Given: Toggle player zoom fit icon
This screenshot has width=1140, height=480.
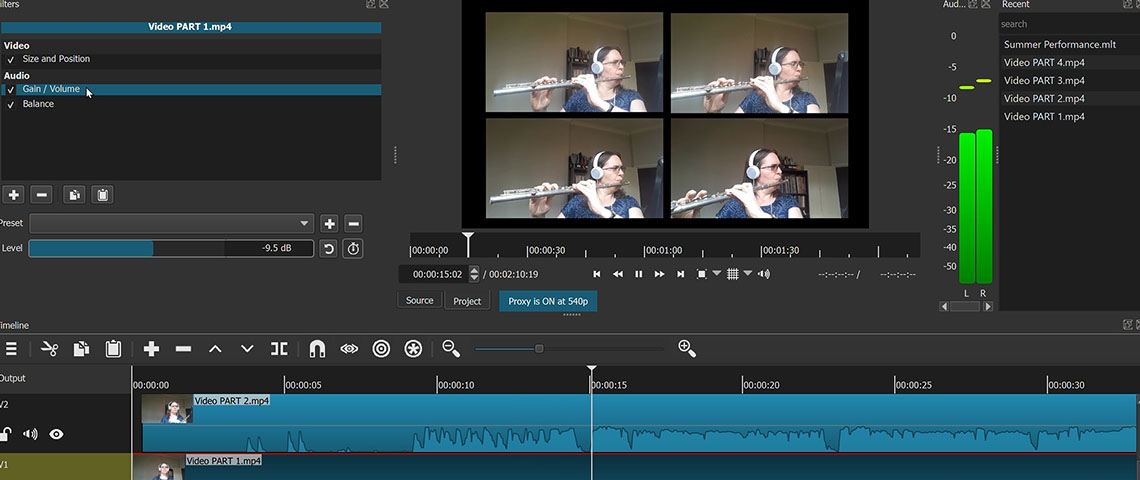Looking at the screenshot, I should point(702,274).
